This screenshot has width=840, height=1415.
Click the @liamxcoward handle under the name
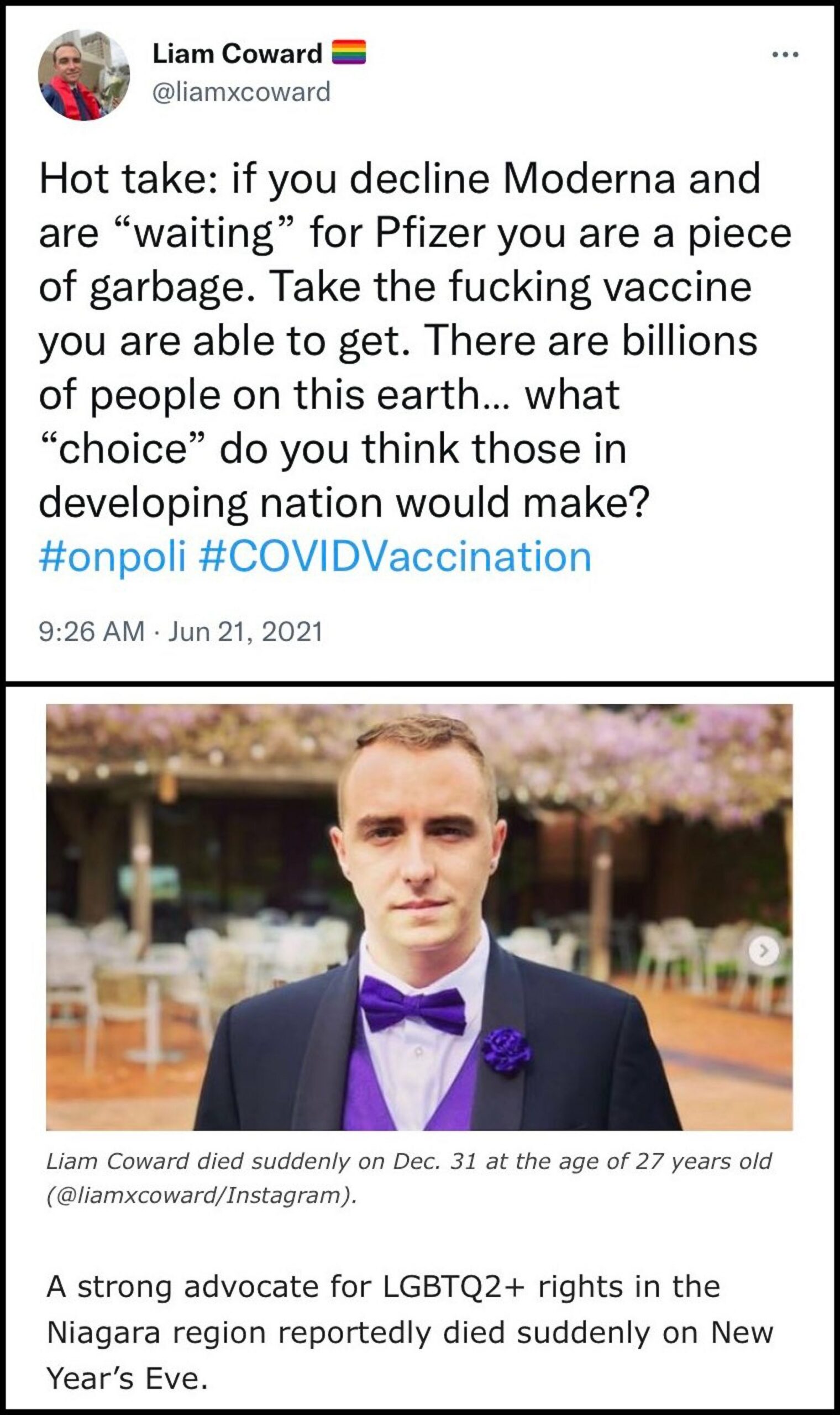point(242,92)
